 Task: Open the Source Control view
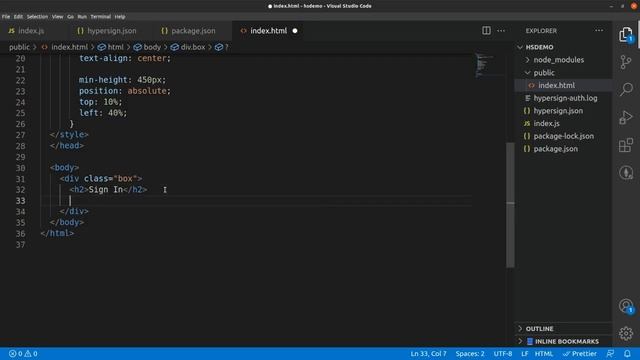point(626,62)
